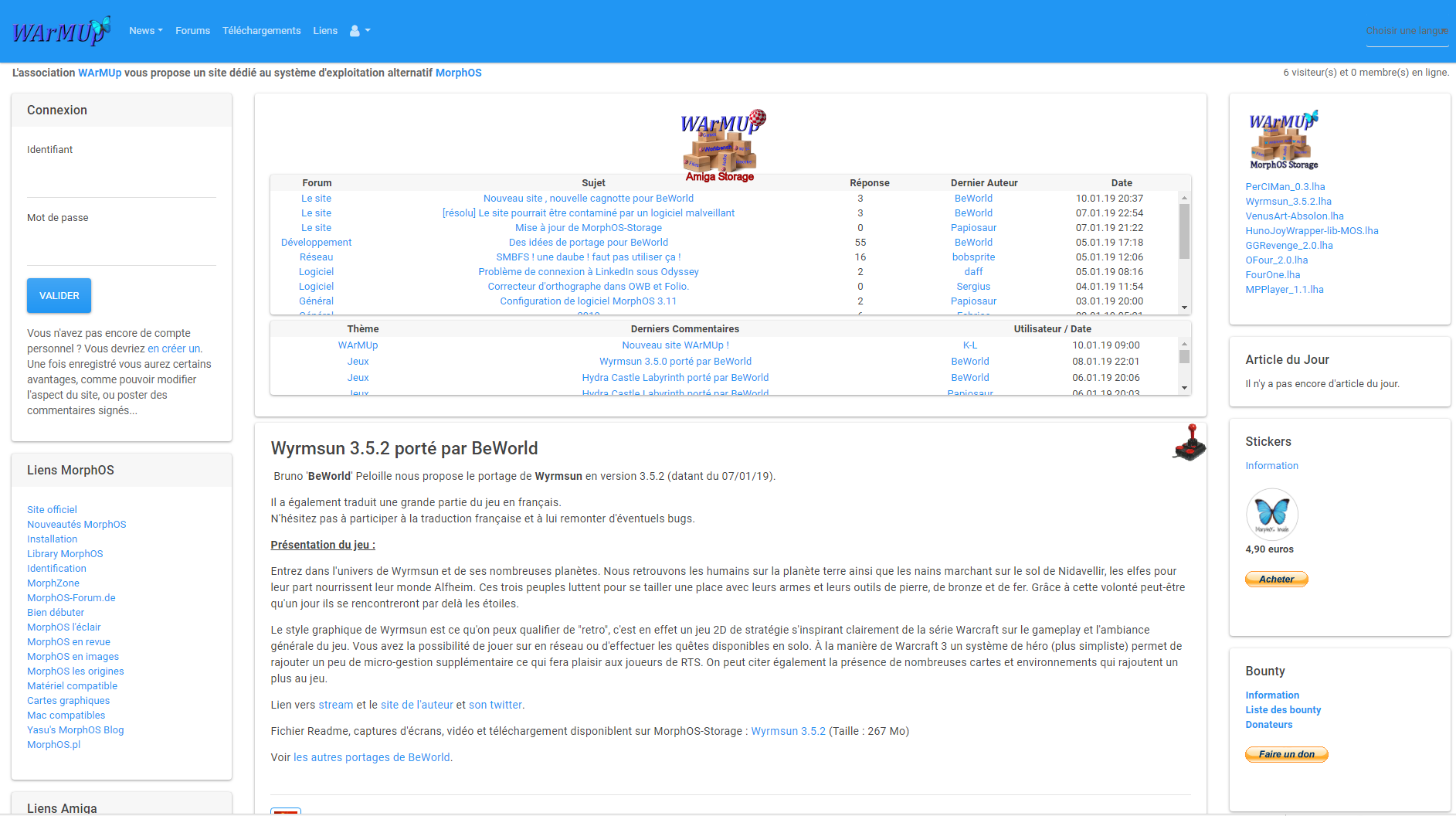Viewport: 1456px width, 816px height.
Task: Click the Acheter PayPal button
Action: tap(1276, 579)
